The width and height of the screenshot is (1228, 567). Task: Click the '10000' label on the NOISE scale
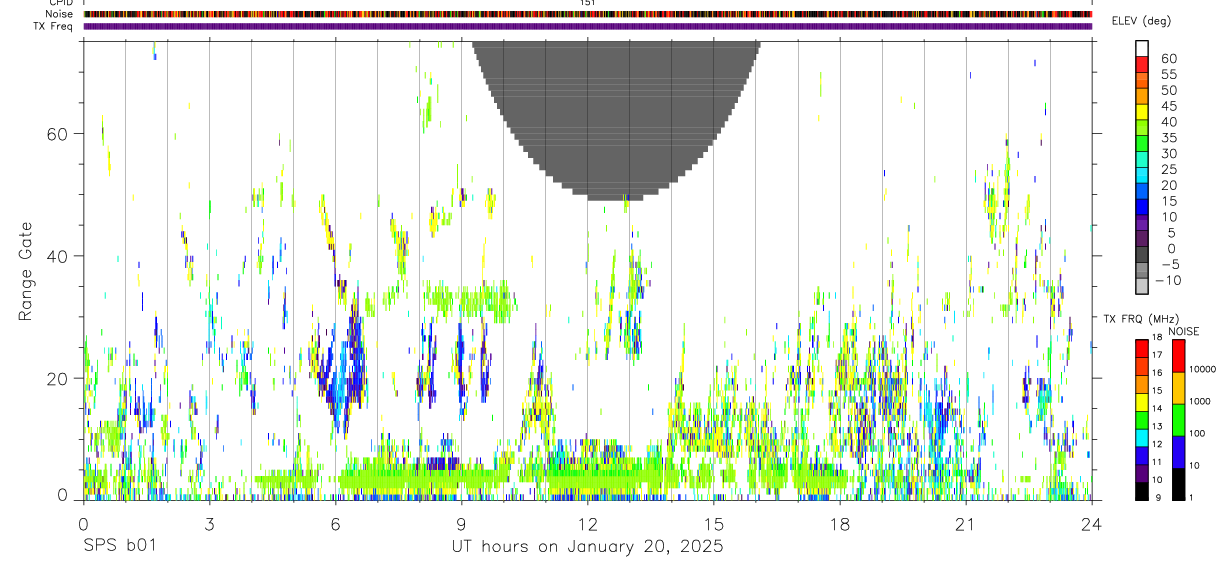[x=1203, y=369]
